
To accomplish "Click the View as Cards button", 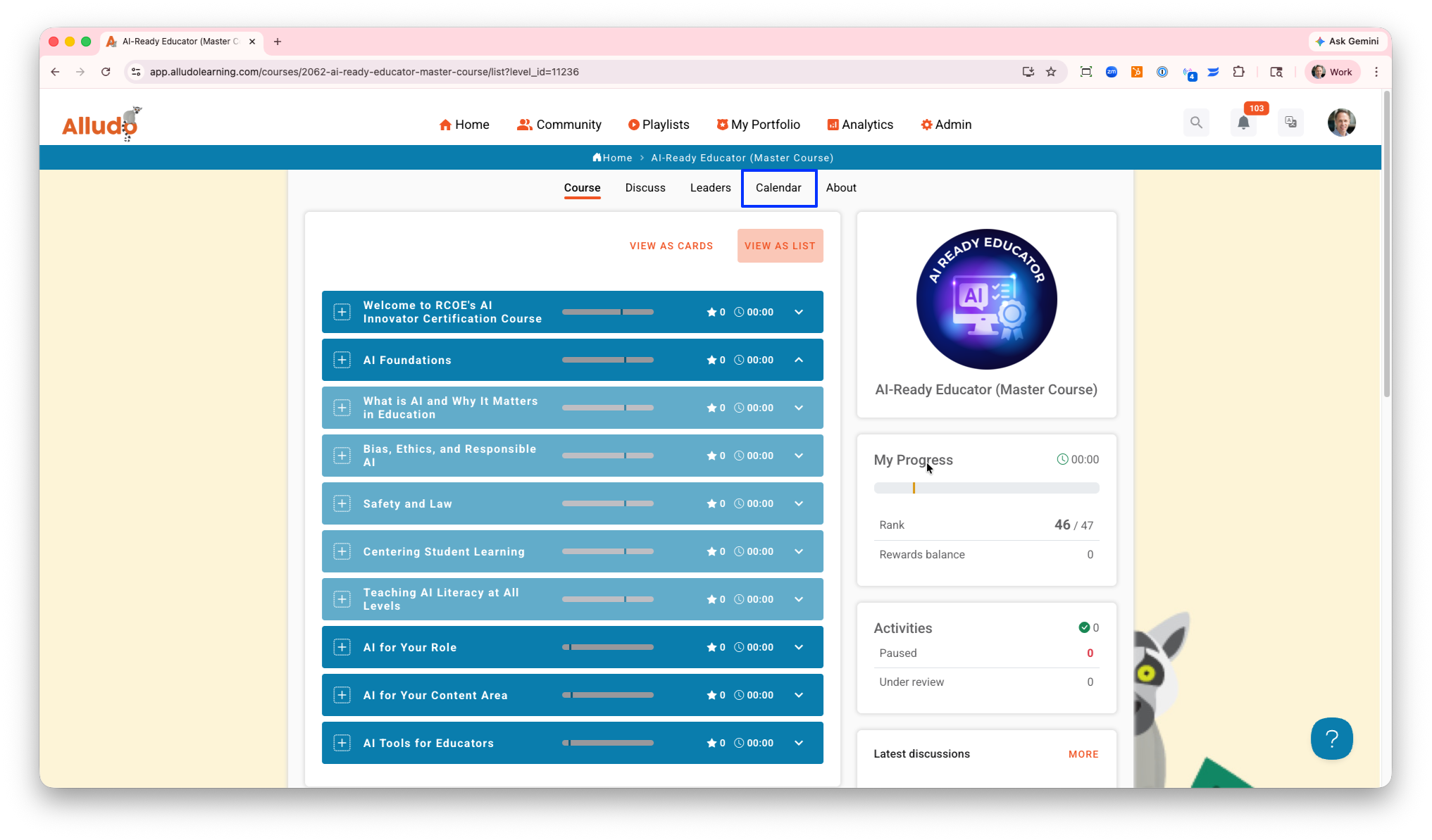I will [671, 246].
